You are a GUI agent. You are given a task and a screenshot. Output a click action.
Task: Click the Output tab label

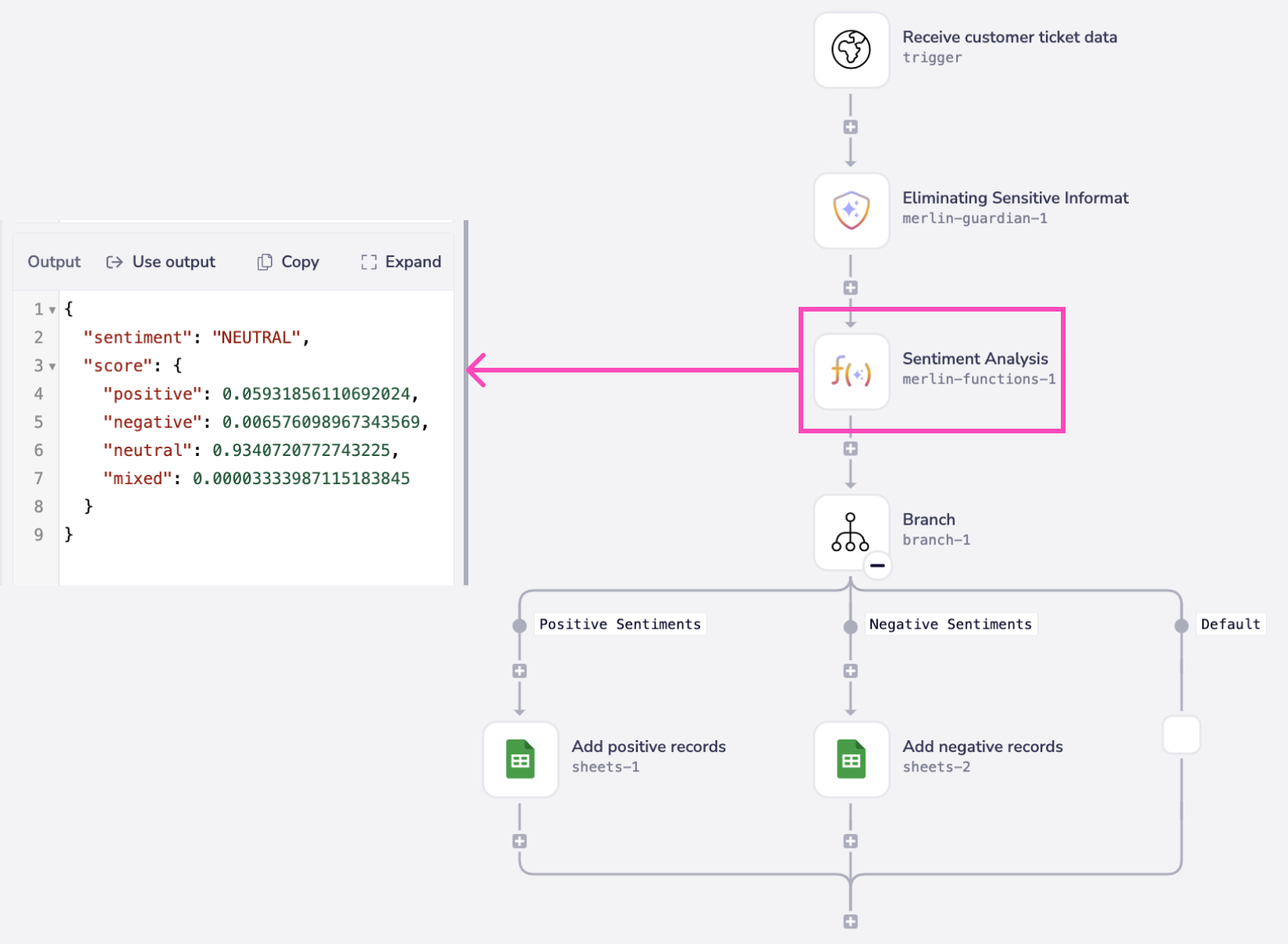[x=54, y=262]
